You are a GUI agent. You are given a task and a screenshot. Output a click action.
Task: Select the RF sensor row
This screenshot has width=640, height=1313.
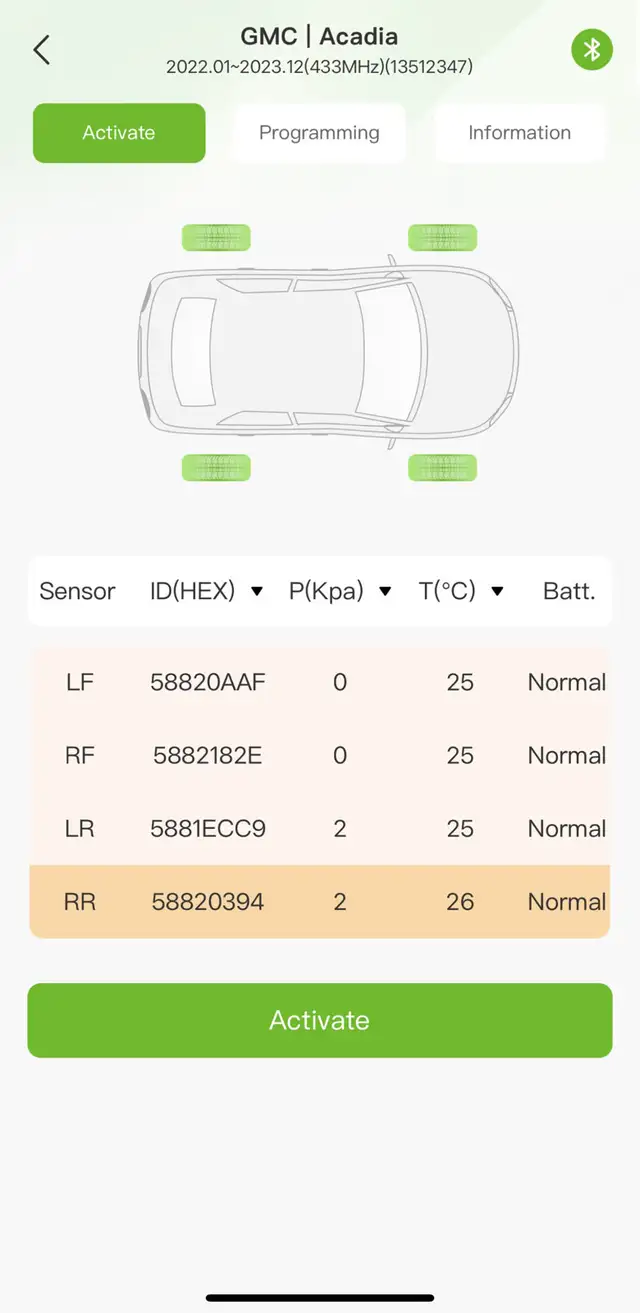320,756
